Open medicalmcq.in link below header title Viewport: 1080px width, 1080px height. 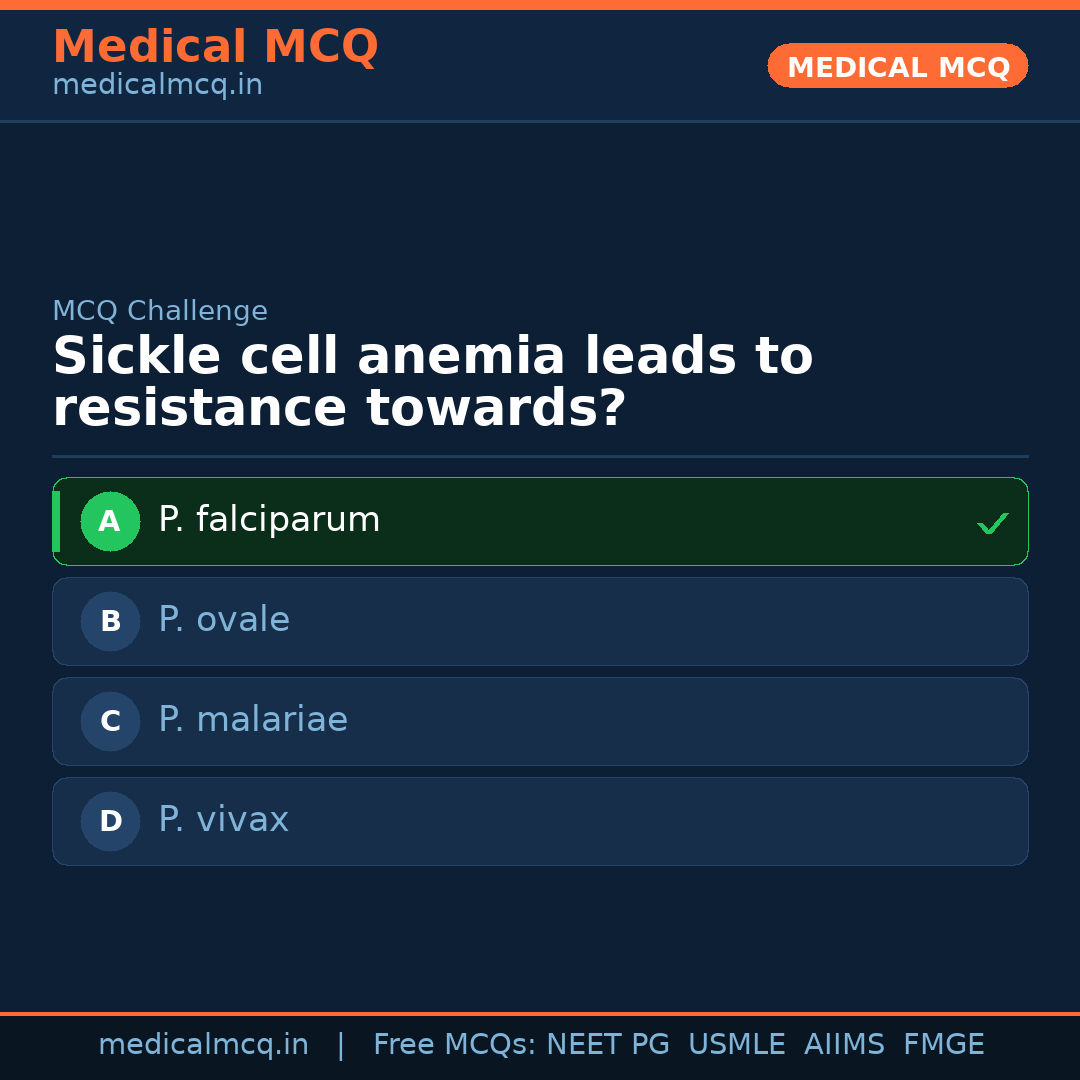(x=157, y=85)
